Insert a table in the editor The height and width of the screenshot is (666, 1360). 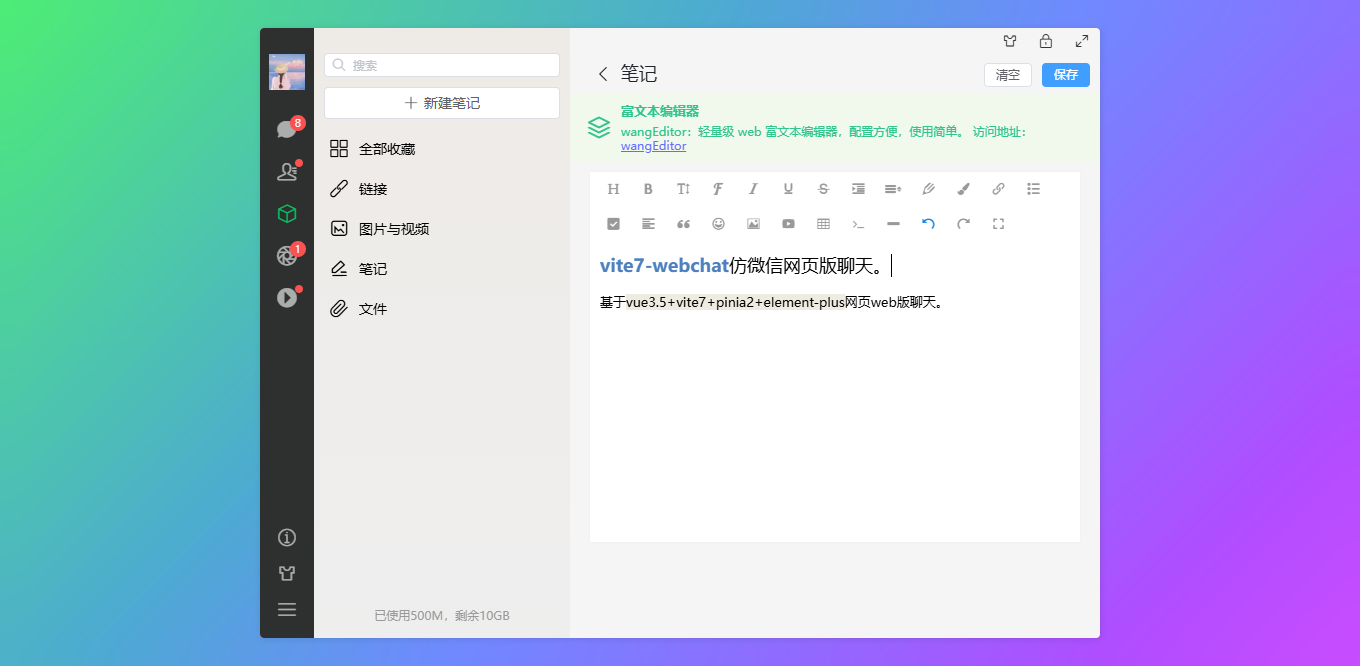pos(823,224)
